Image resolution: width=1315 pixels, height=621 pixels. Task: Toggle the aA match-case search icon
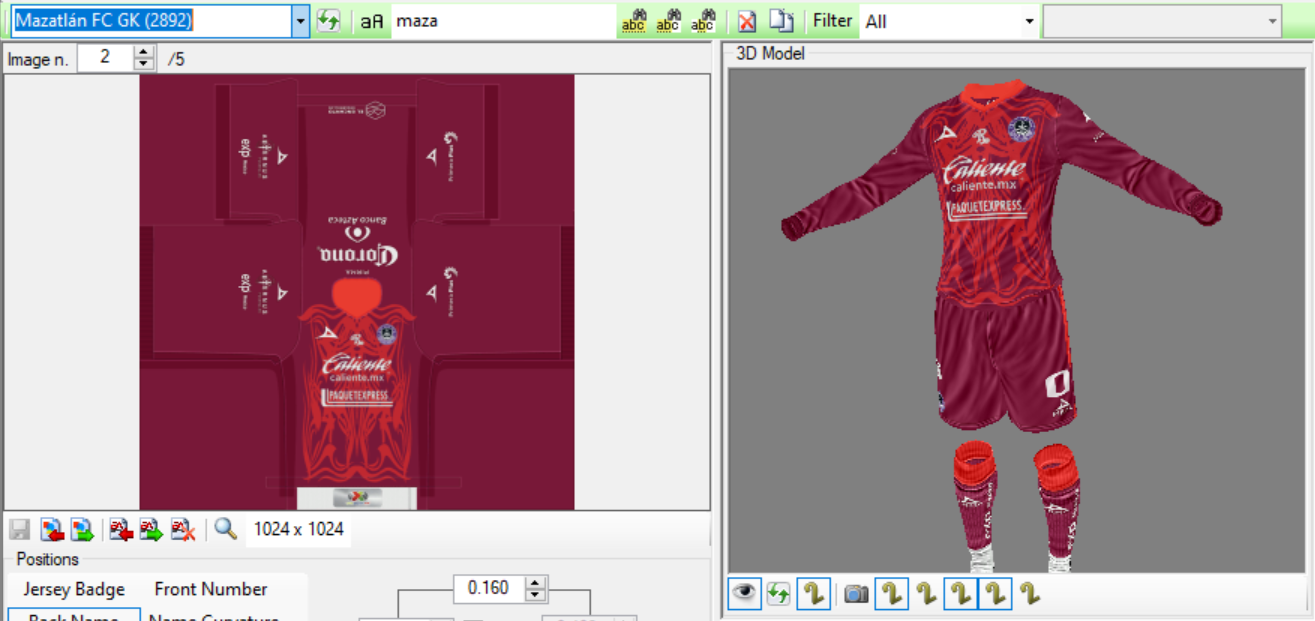371,21
